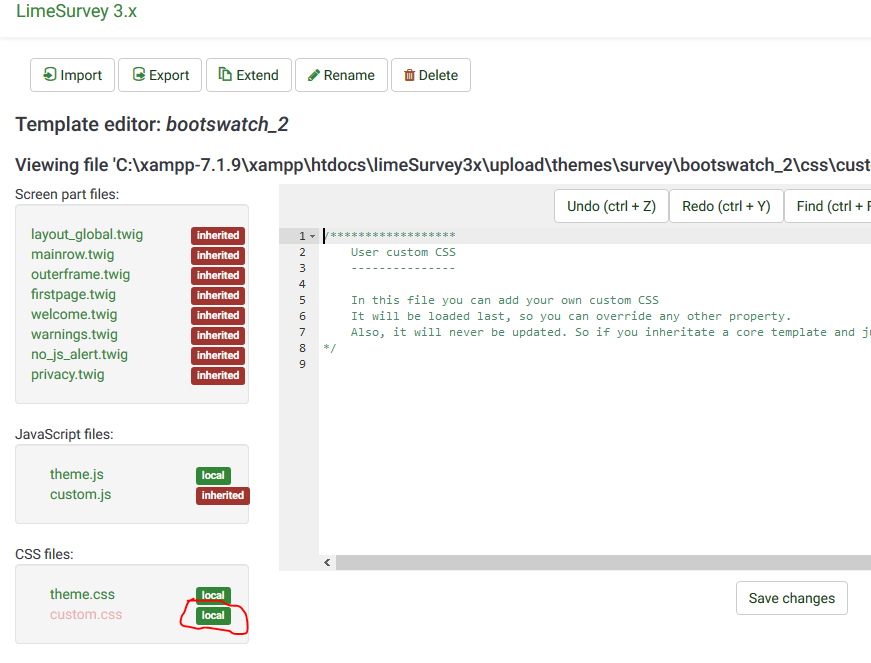
Task: Click the Rename pencil button
Action: click(341, 75)
